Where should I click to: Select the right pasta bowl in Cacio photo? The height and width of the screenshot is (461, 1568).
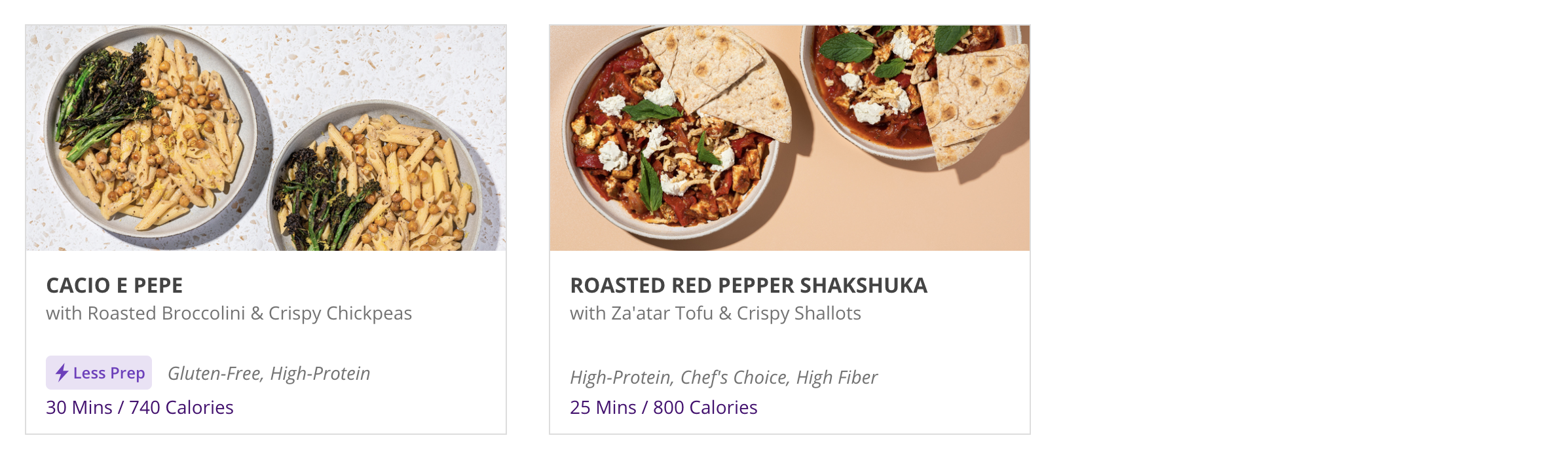(x=377, y=177)
